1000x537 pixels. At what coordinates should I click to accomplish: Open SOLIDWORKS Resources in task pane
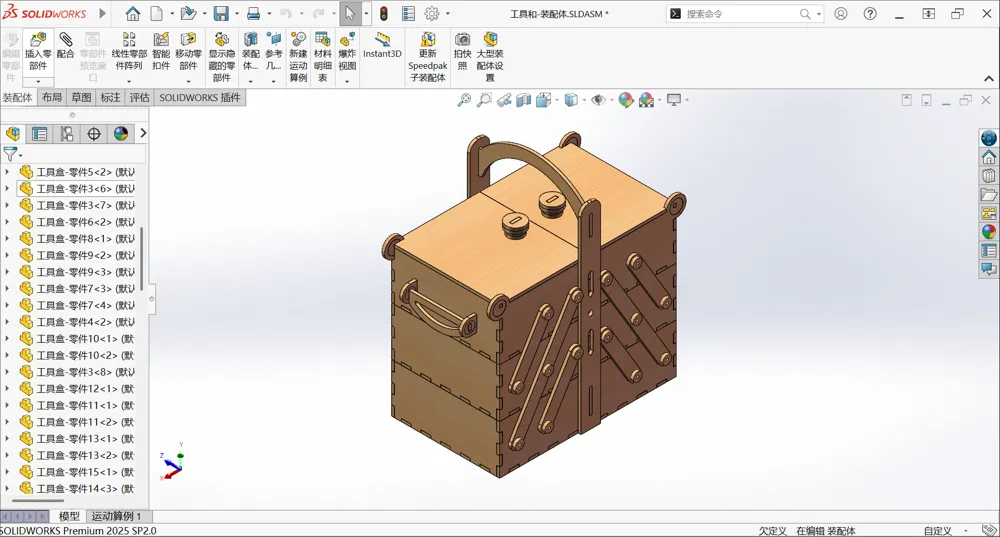pyautogui.click(x=989, y=157)
